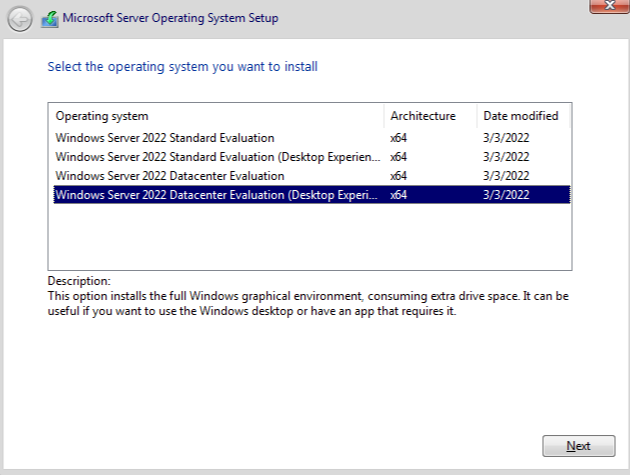The width and height of the screenshot is (630, 475).
Task: Select Windows Server 2022 Datacenter Evaluation row
Action: coord(311,176)
